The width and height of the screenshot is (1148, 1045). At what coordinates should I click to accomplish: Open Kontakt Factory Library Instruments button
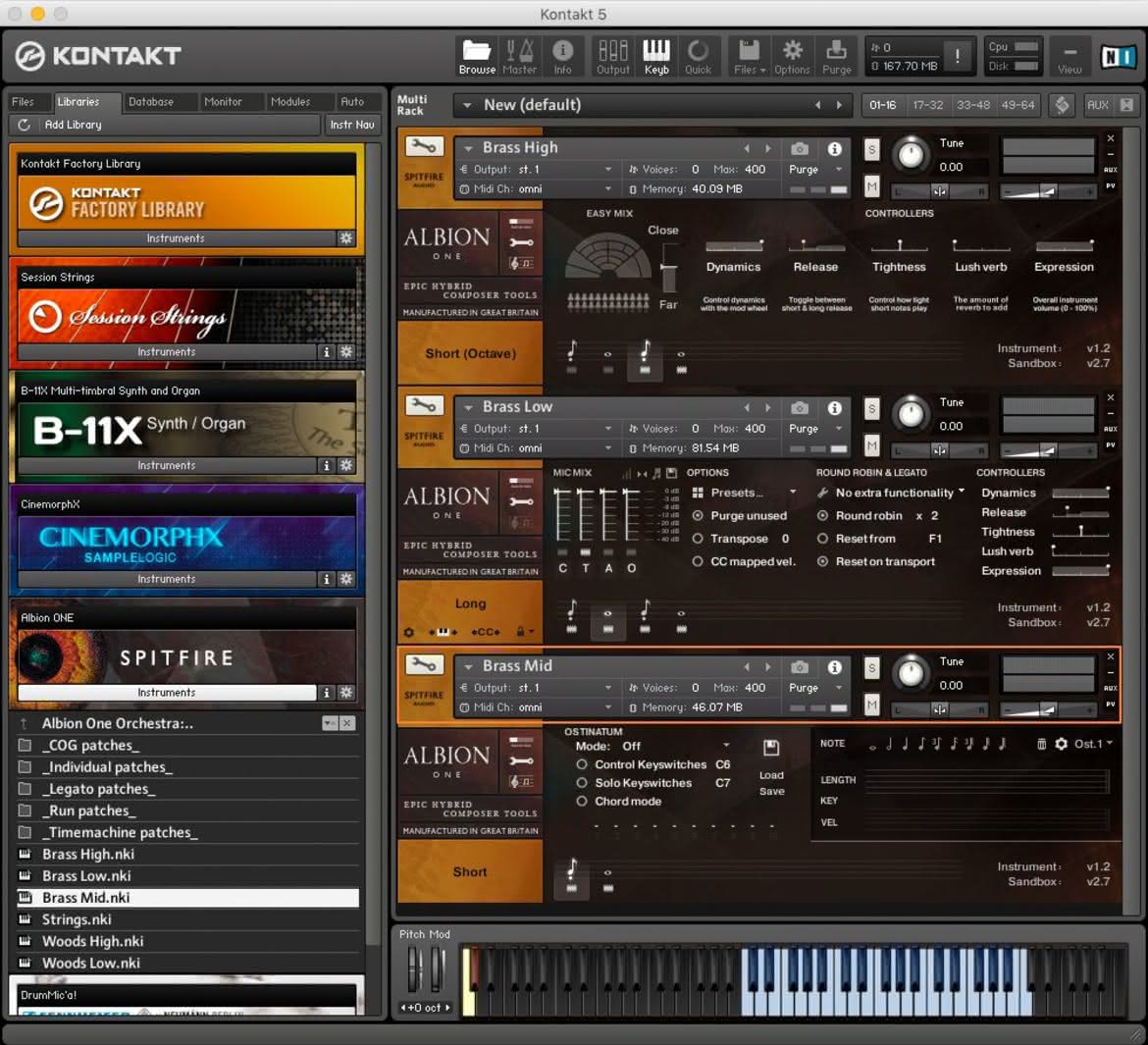[176, 238]
